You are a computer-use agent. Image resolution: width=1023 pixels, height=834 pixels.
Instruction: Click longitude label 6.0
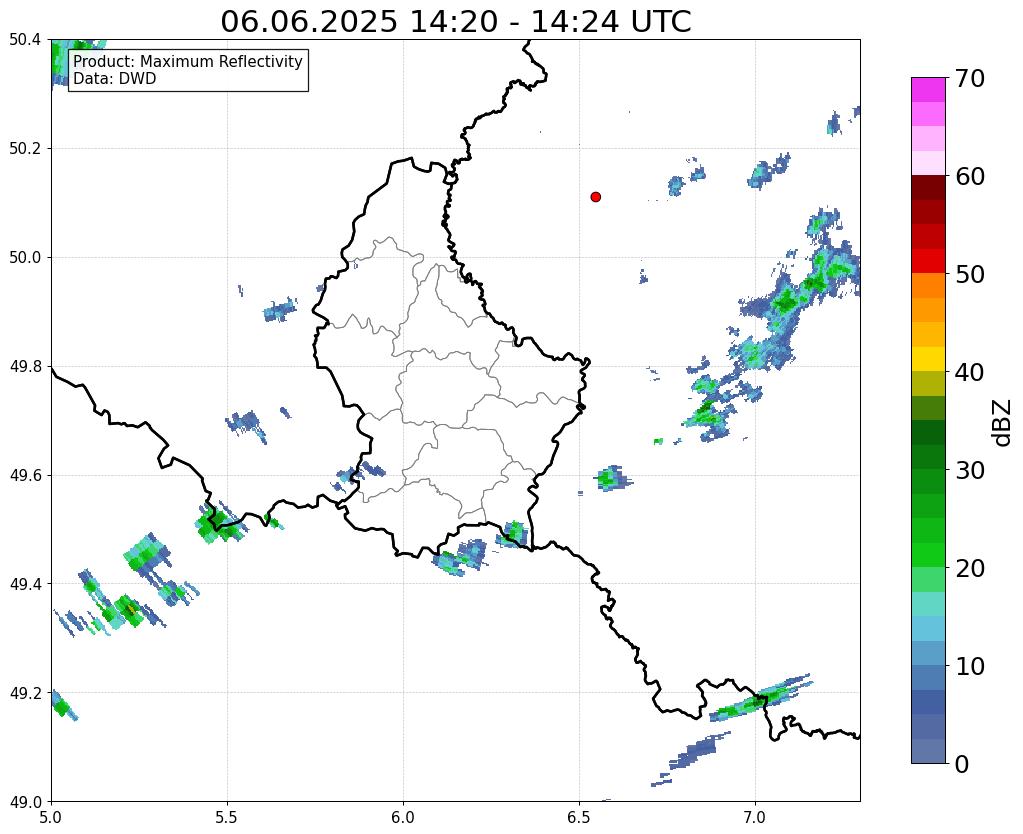click(403, 817)
